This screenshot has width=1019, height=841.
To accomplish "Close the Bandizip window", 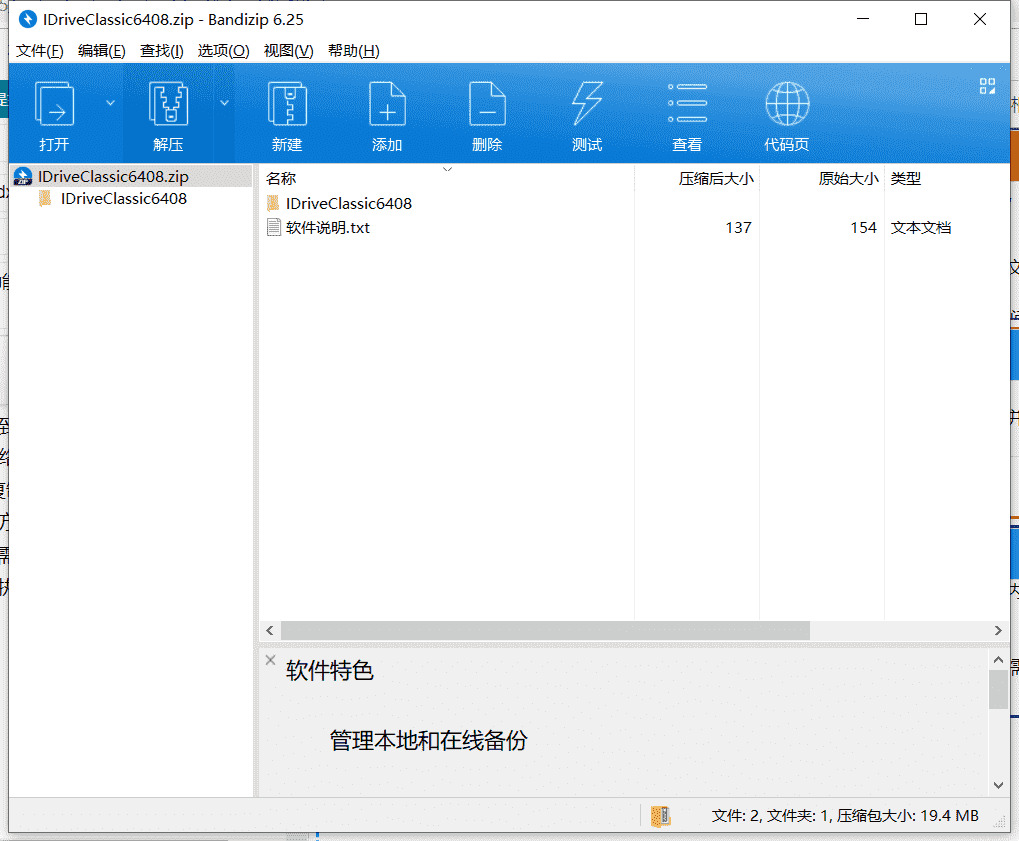I will click(x=980, y=19).
